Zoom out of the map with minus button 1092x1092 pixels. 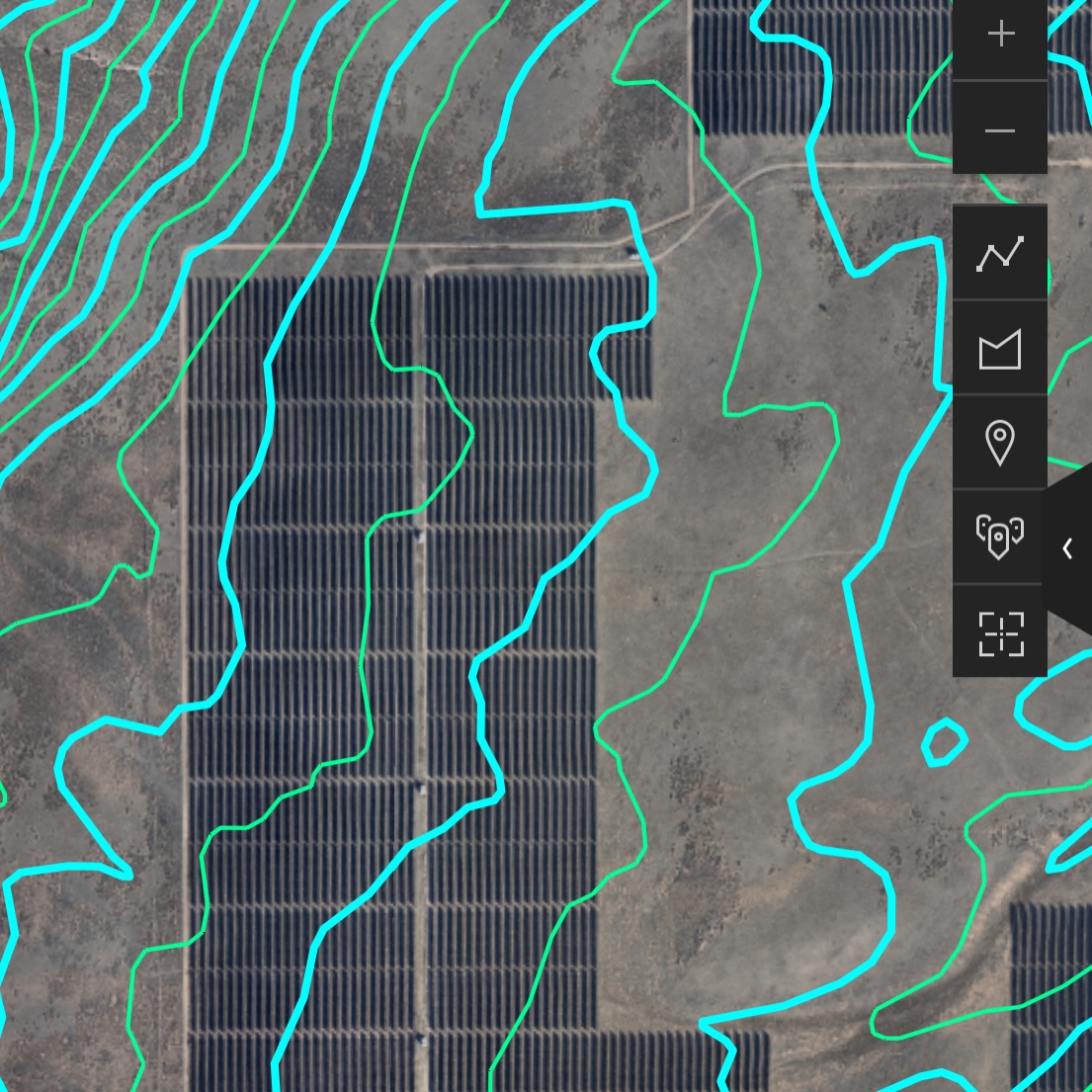click(x=1000, y=128)
